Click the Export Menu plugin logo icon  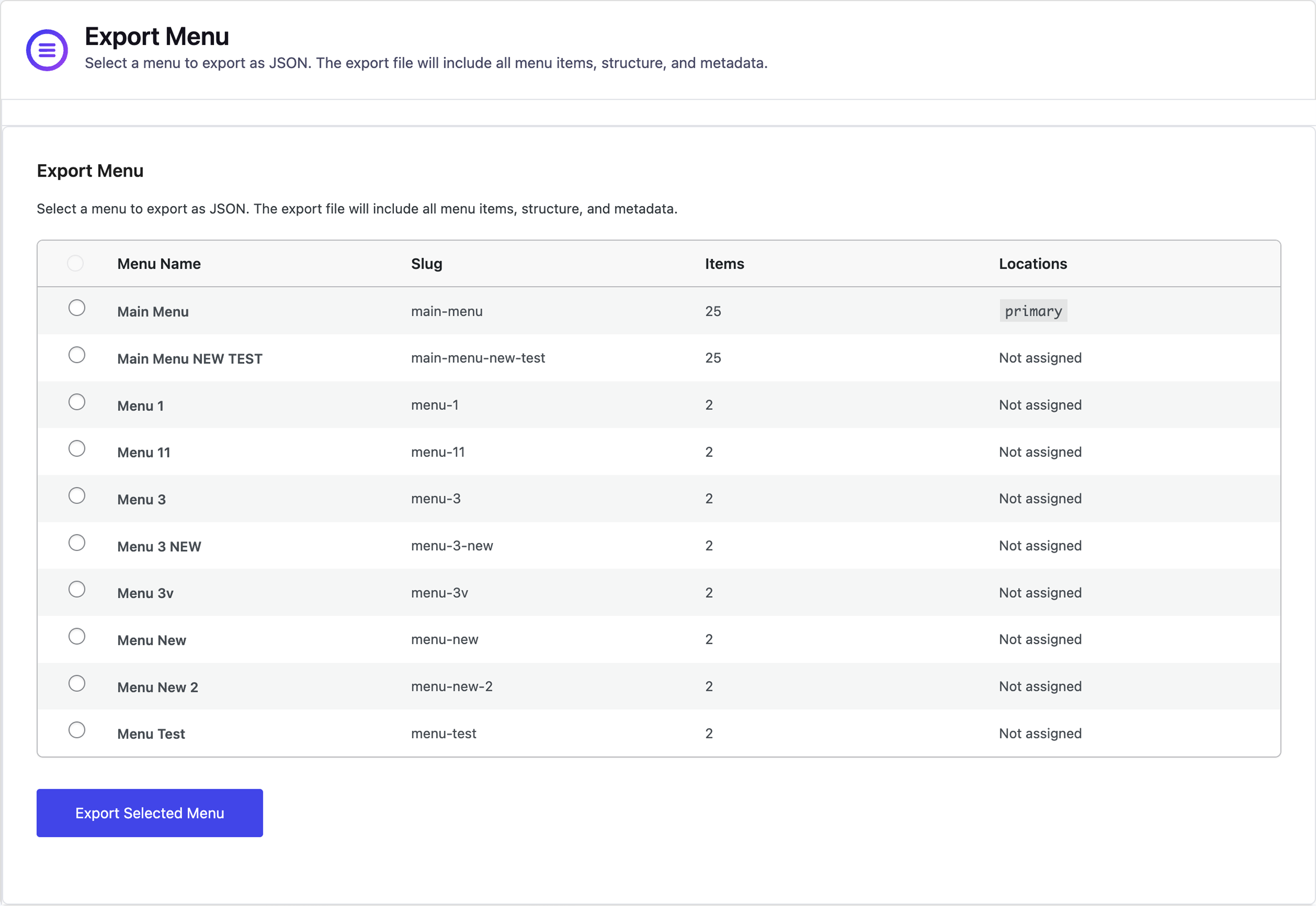[46, 50]
